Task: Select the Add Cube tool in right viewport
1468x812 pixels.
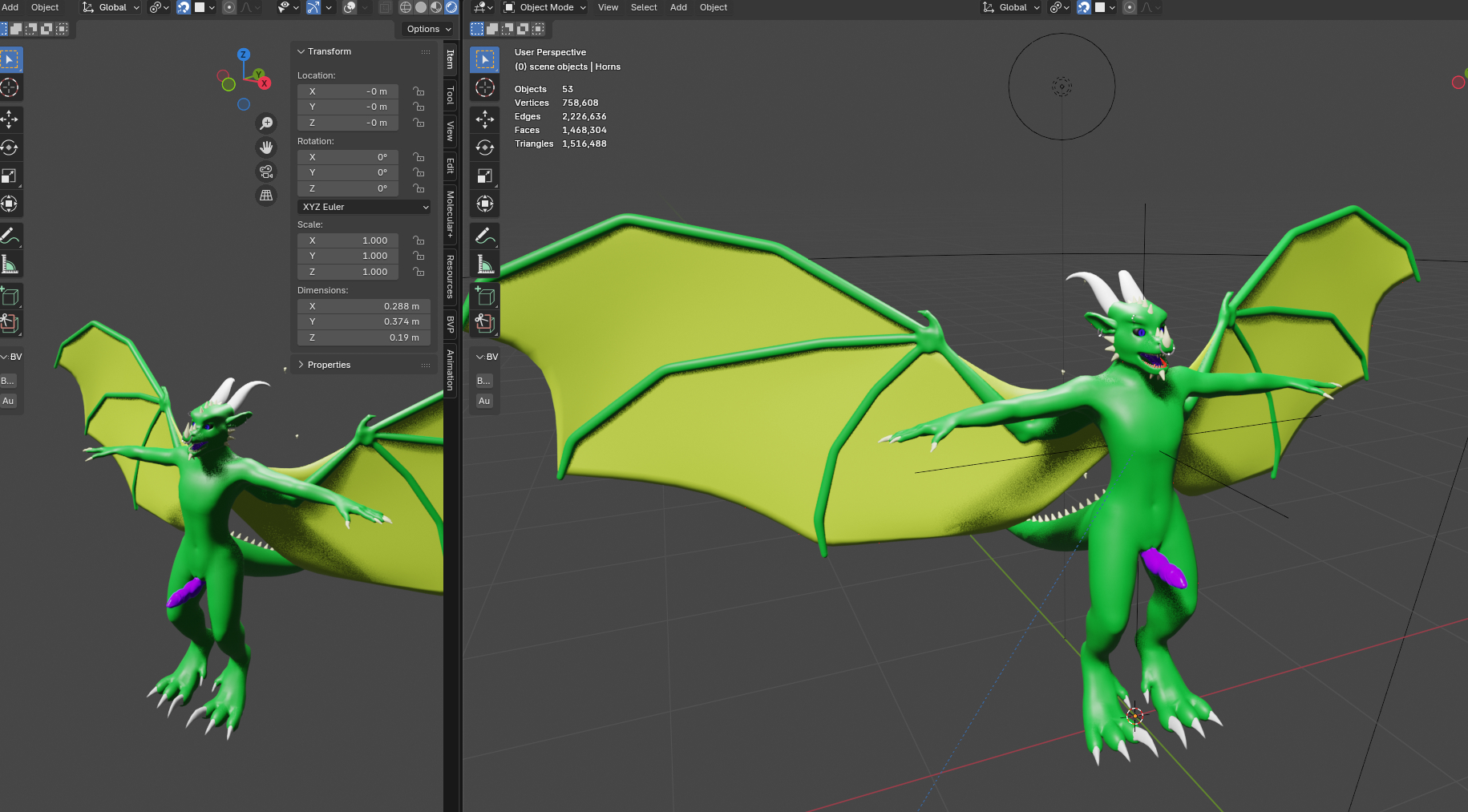Action: coord(485,296)
